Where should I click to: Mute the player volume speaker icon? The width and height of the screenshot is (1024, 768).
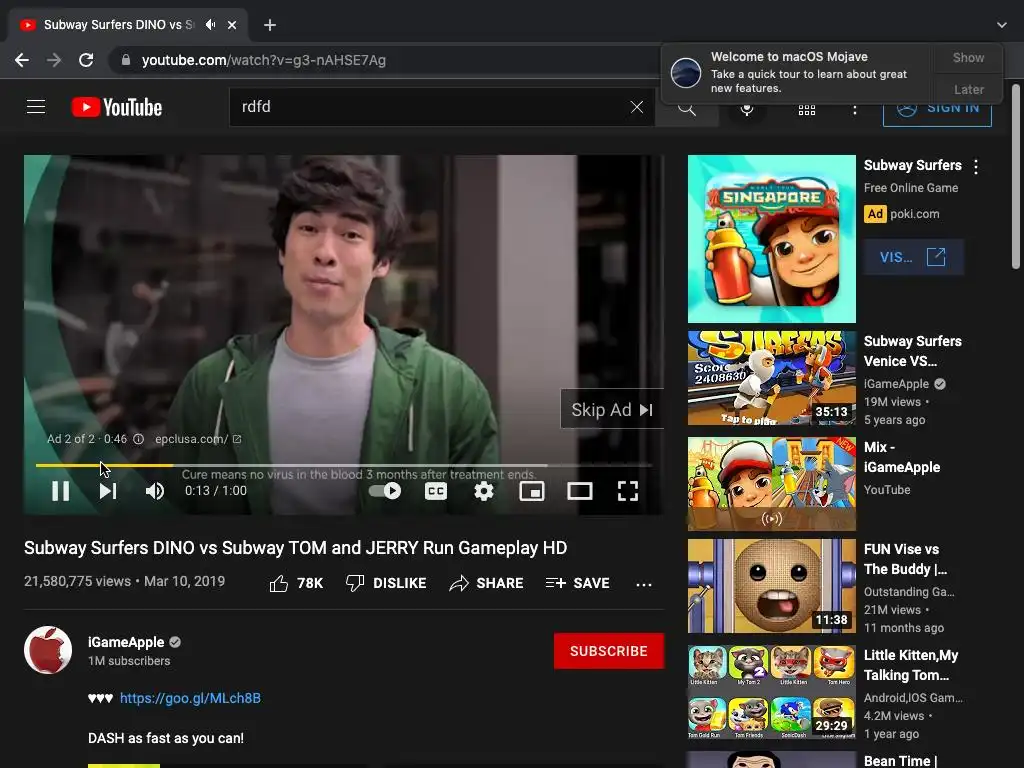[x=154, y=491]
